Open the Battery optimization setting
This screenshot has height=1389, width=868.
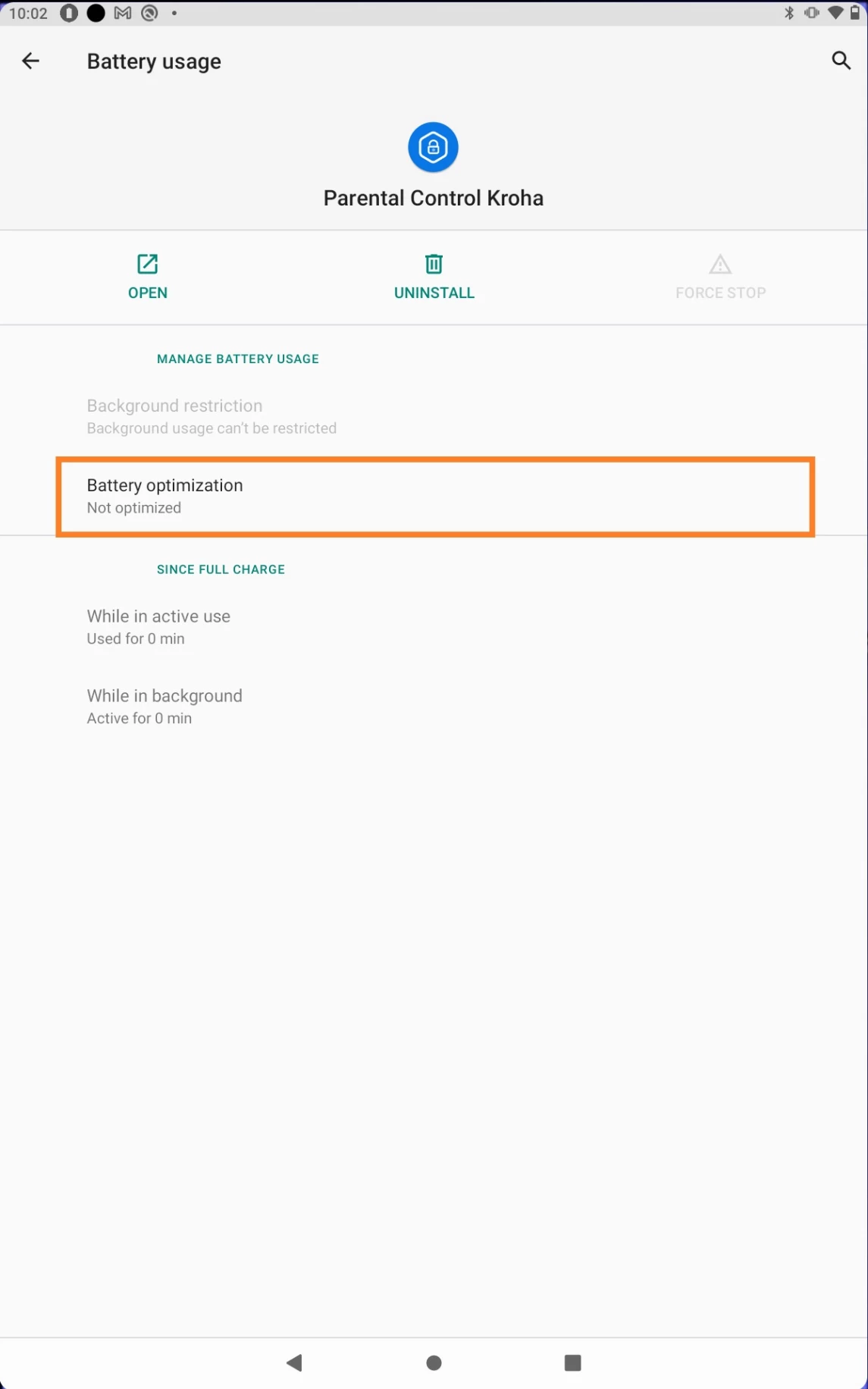coord(434,496)
